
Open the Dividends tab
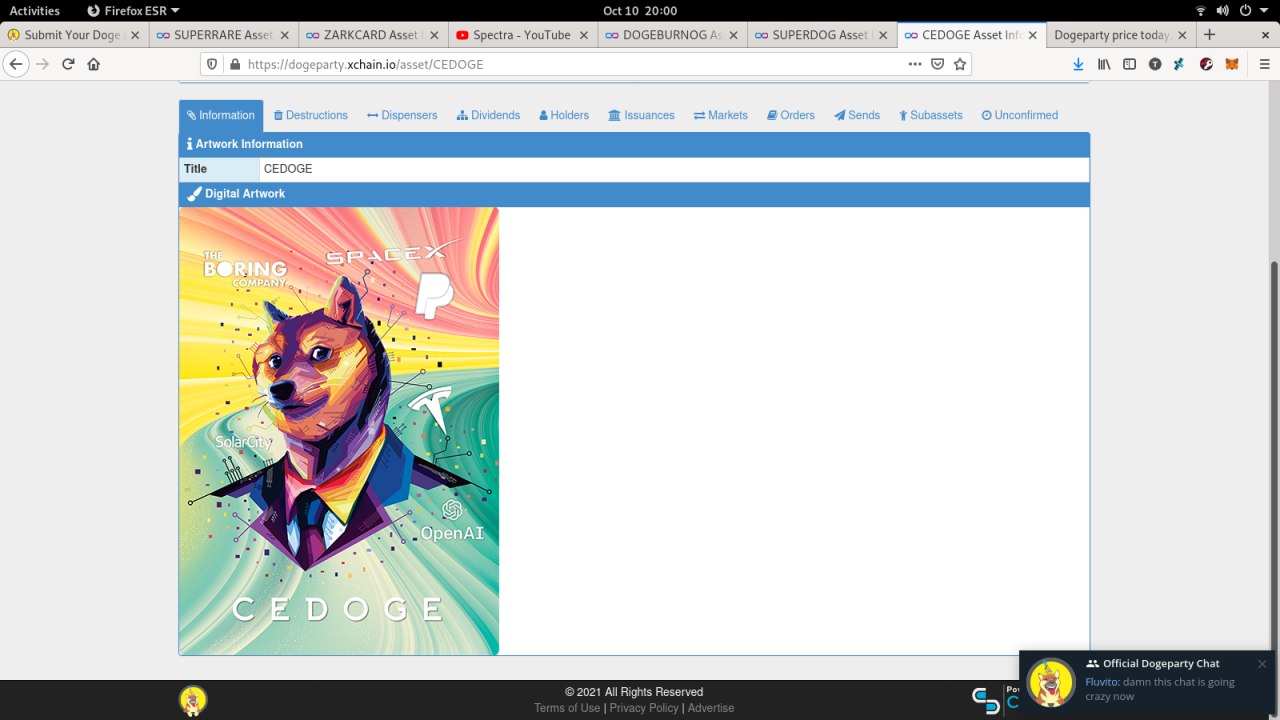click(x=489, y=116)
